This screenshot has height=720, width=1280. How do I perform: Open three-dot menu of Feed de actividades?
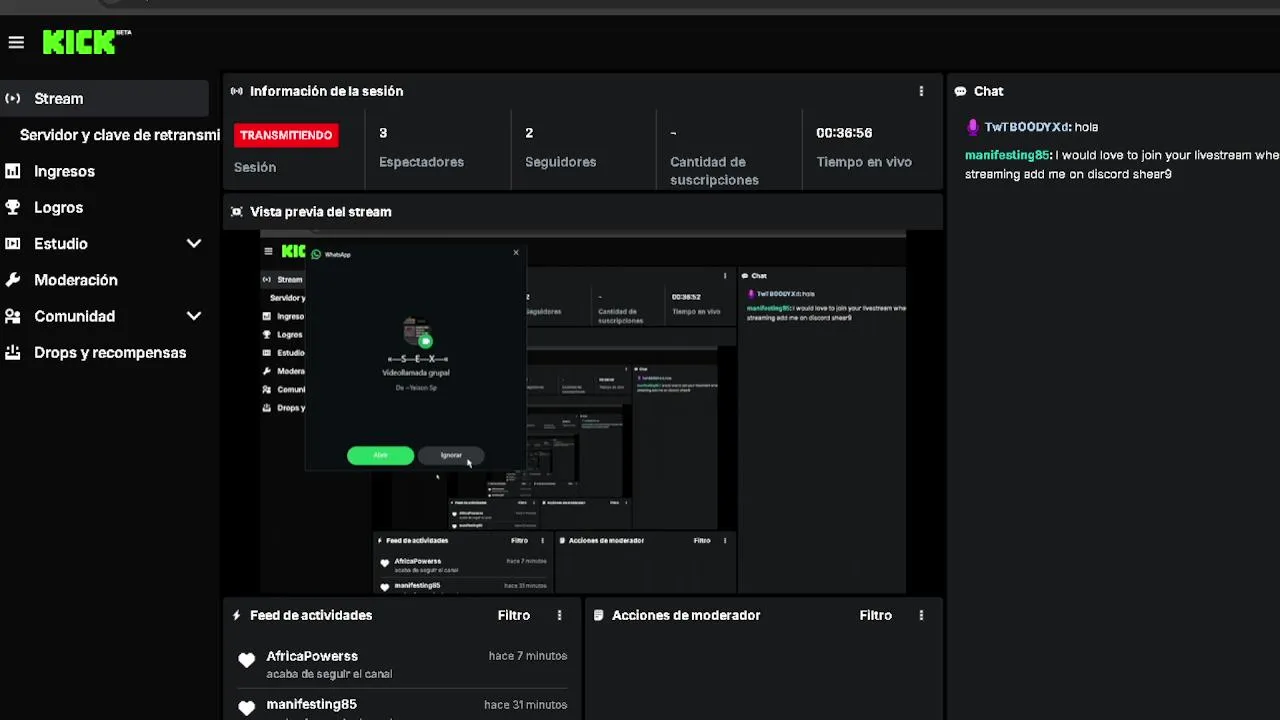(x=559, y=615)
